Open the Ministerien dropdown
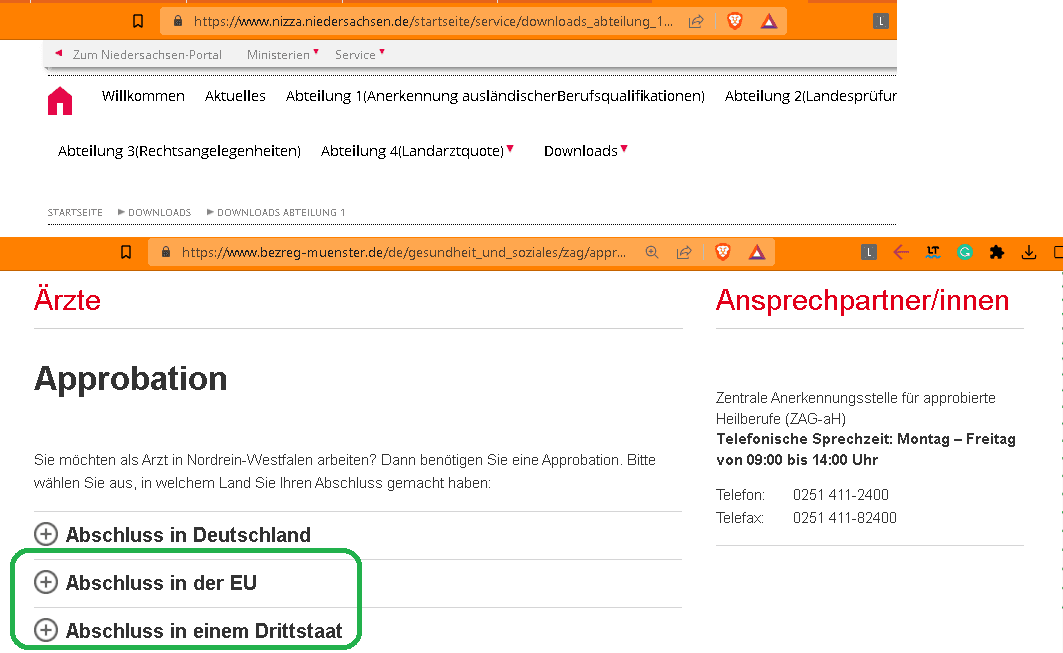 pos(283,54)
